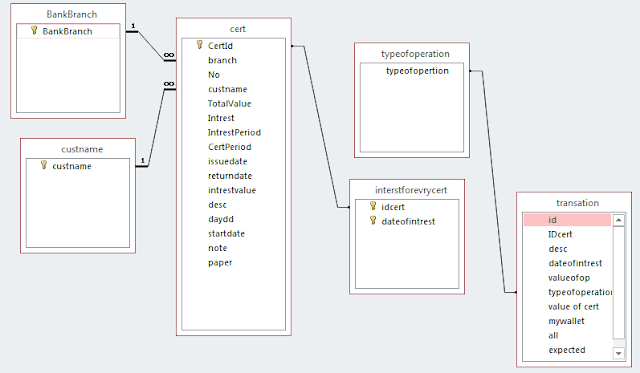The width and height of the screenshot is (640, 373).
Task: Click scroll down arrow in transation table
Action: coord(619,353)
